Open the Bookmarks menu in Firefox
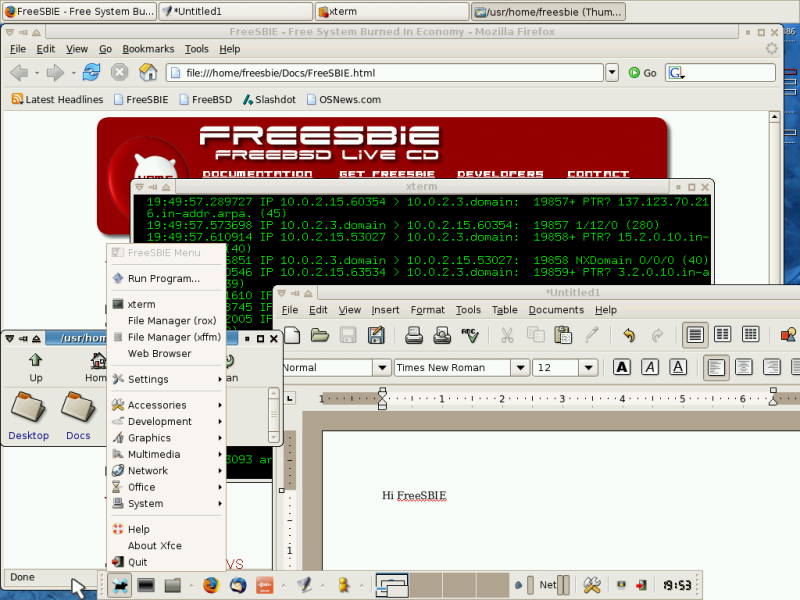Screen dimensions: 800x600 (148, 48)
